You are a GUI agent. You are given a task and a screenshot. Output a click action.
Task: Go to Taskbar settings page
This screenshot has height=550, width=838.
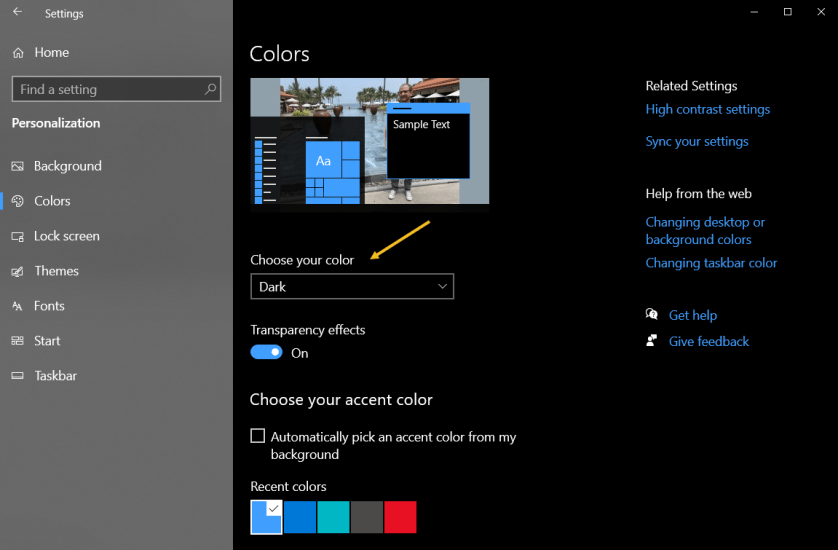55,376
